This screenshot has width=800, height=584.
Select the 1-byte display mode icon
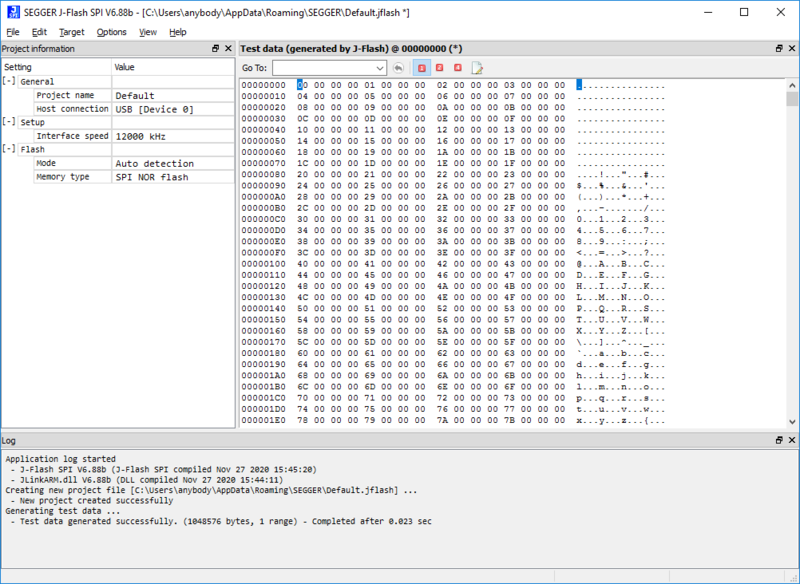click(421, 67)
